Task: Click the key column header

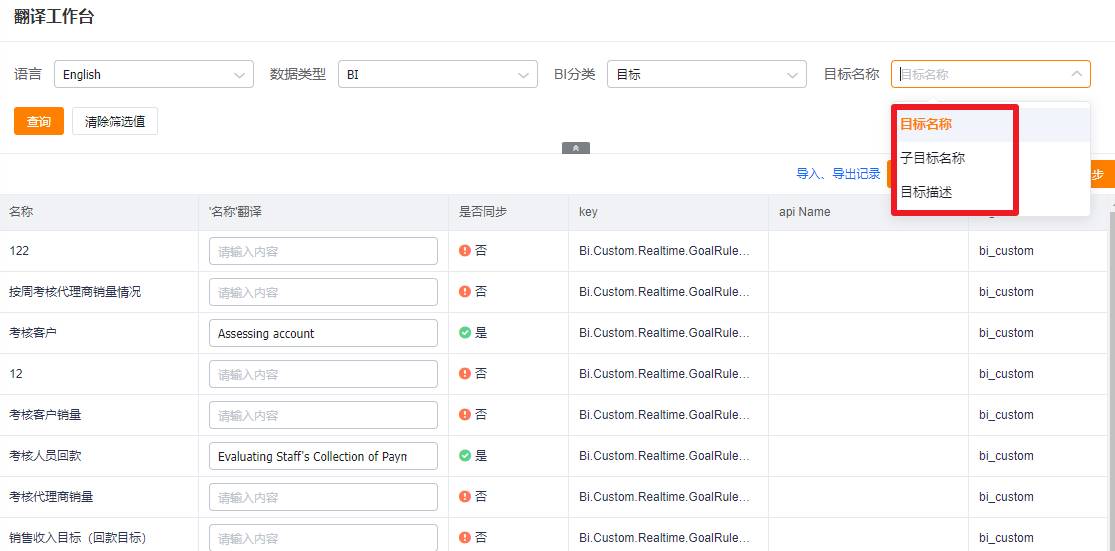Action: 668,212
